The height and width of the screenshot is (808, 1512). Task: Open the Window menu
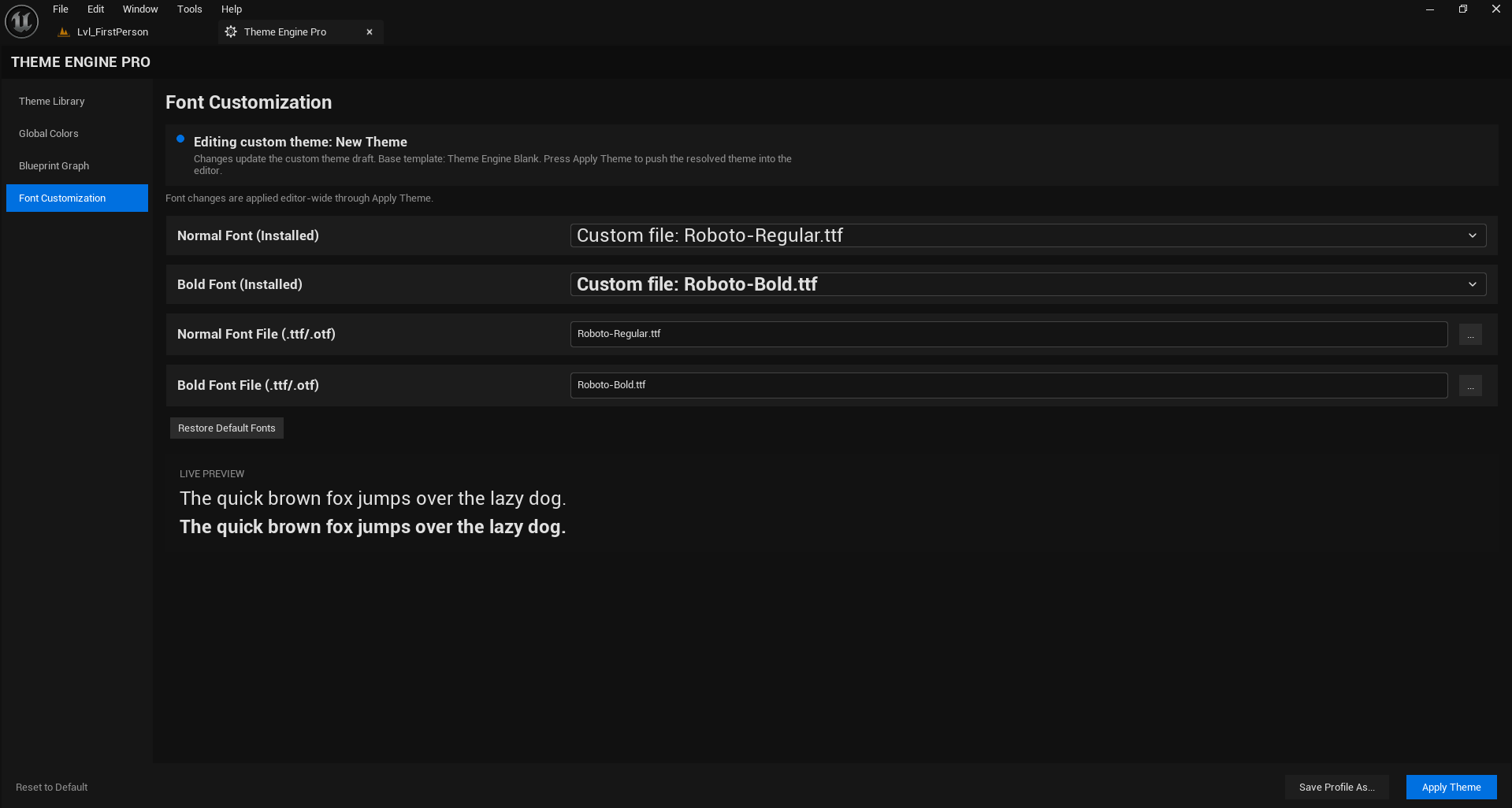140,9
